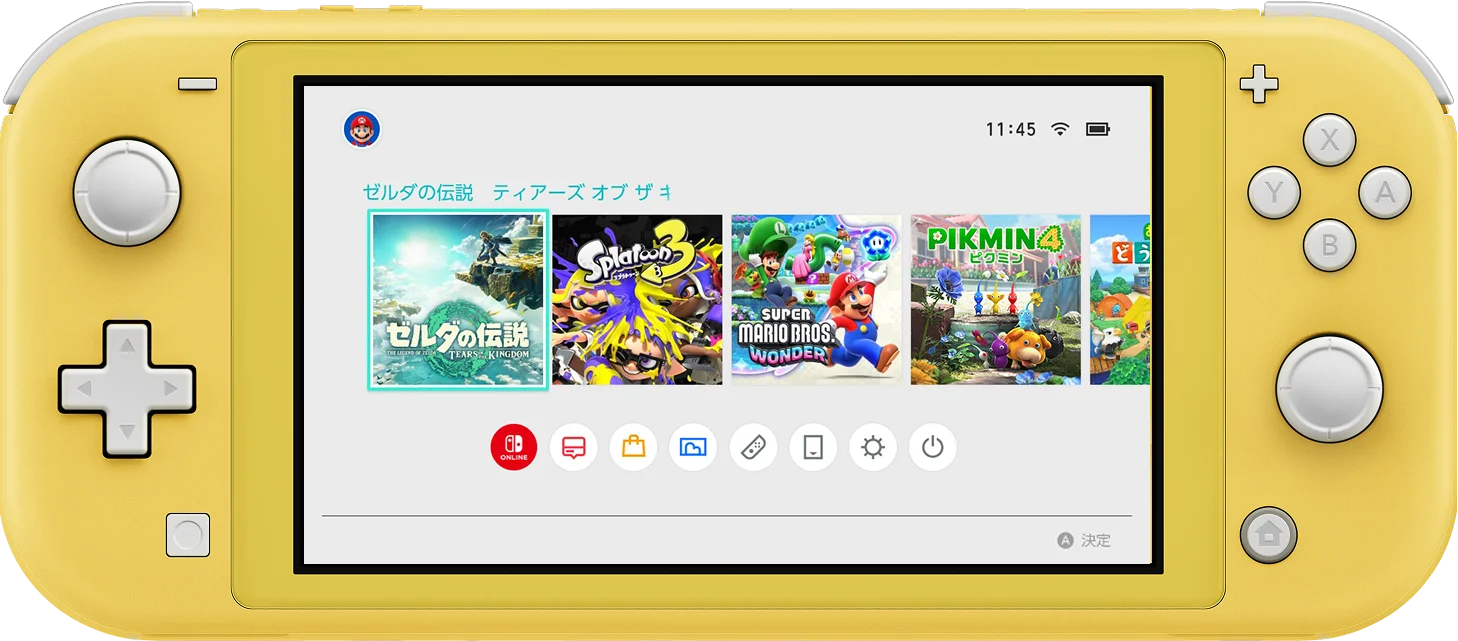Viewport: 1458px width, 641px height.
Task: Click the 11:45 clock display
Action: (x=1011, y=129)
